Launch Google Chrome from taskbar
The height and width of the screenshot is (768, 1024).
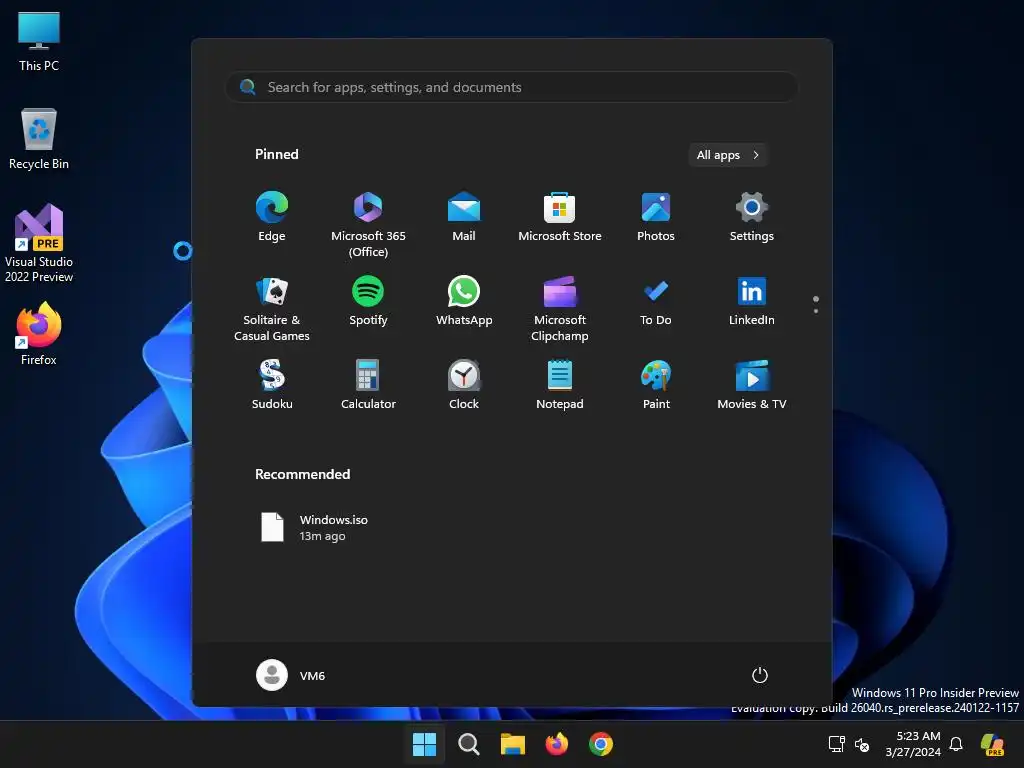point(601,744)
